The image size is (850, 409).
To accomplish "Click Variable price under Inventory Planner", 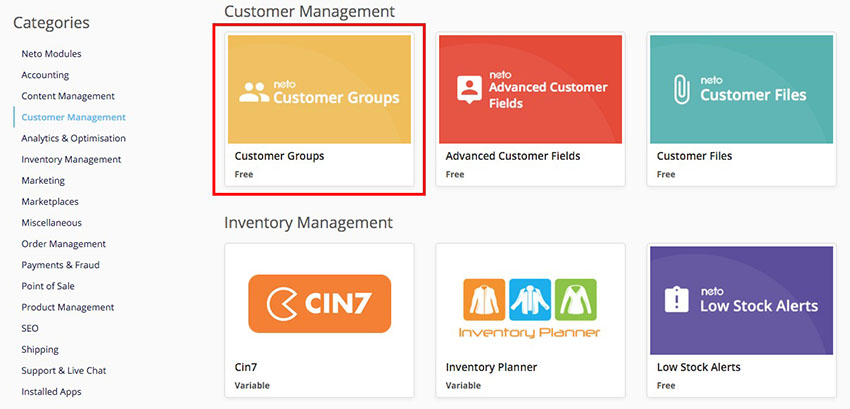I will click(x=463, y=386).
